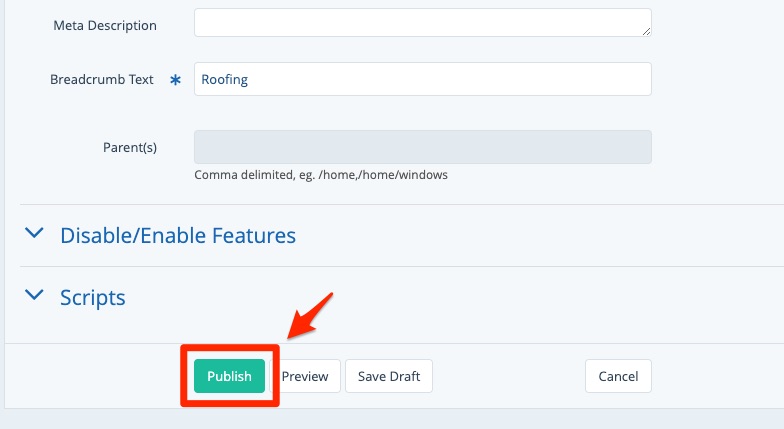The height and width of the screenshot is (429, 784).
Task: Expand the Scripts section chevron
Action: coord(35,296)
